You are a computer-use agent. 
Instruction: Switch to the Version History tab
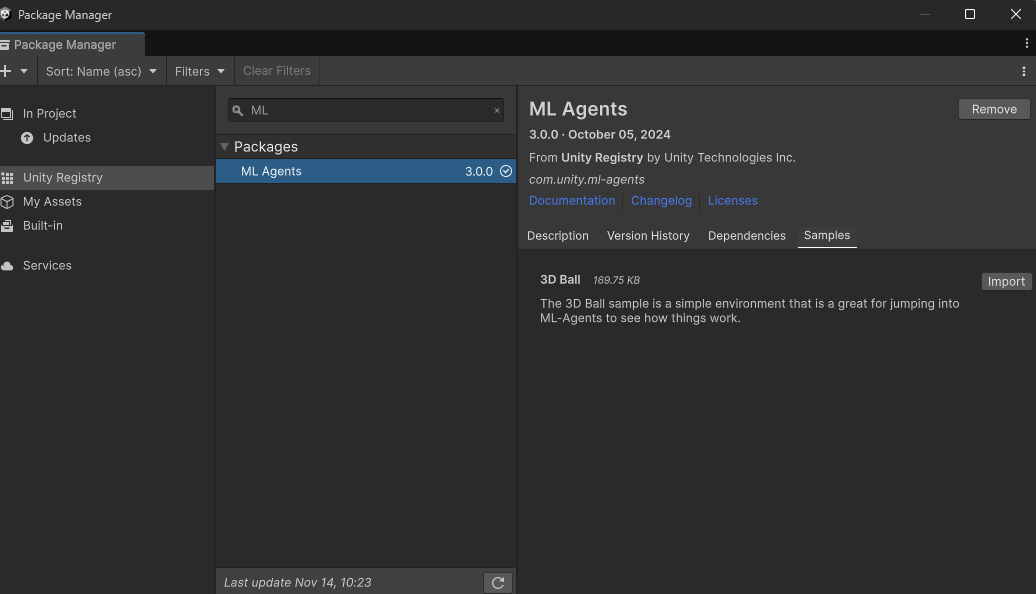pyautogui.click(x=648, y=236)
